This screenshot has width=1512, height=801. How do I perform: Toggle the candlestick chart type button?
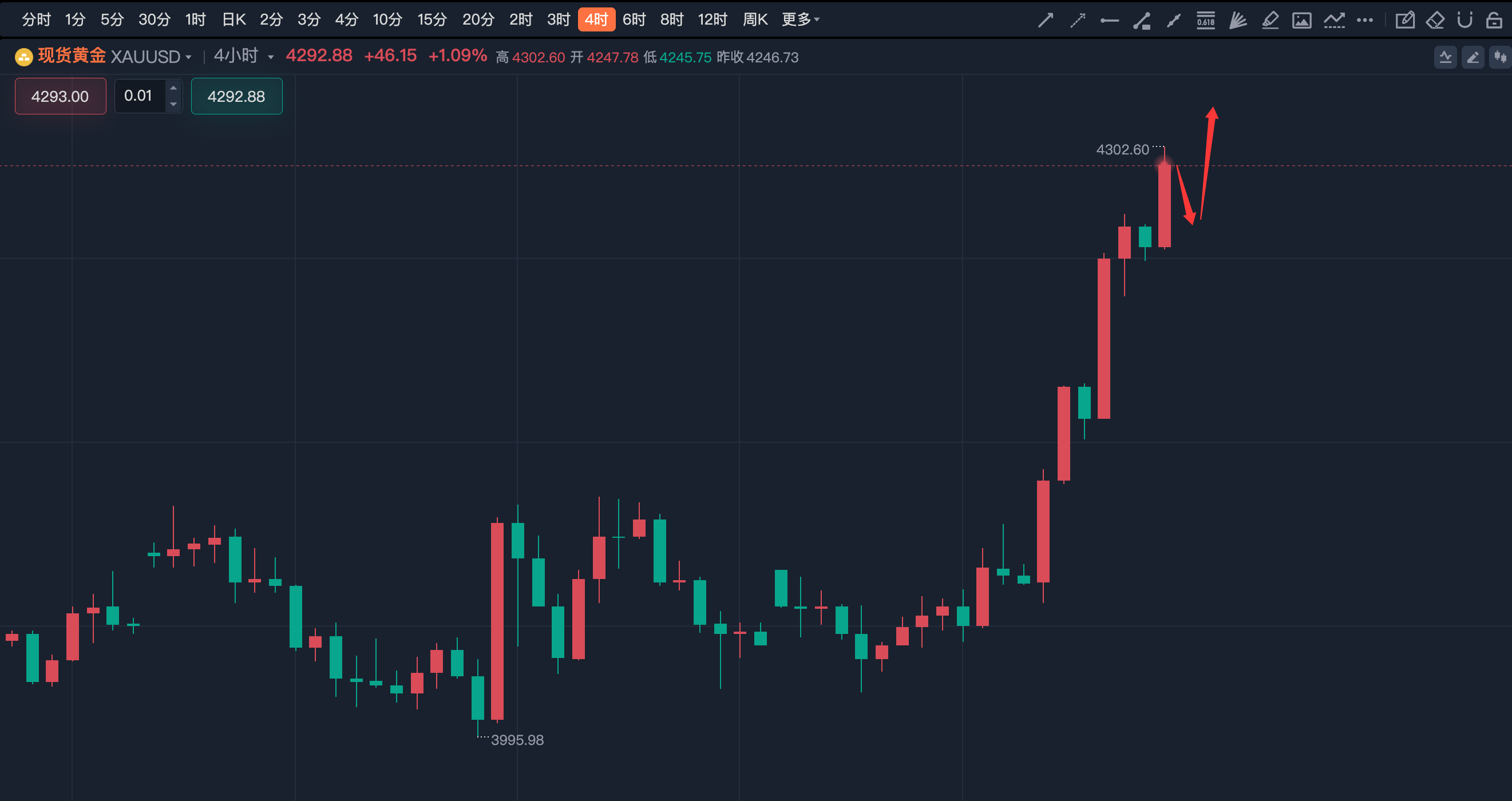coord(1500,57)
